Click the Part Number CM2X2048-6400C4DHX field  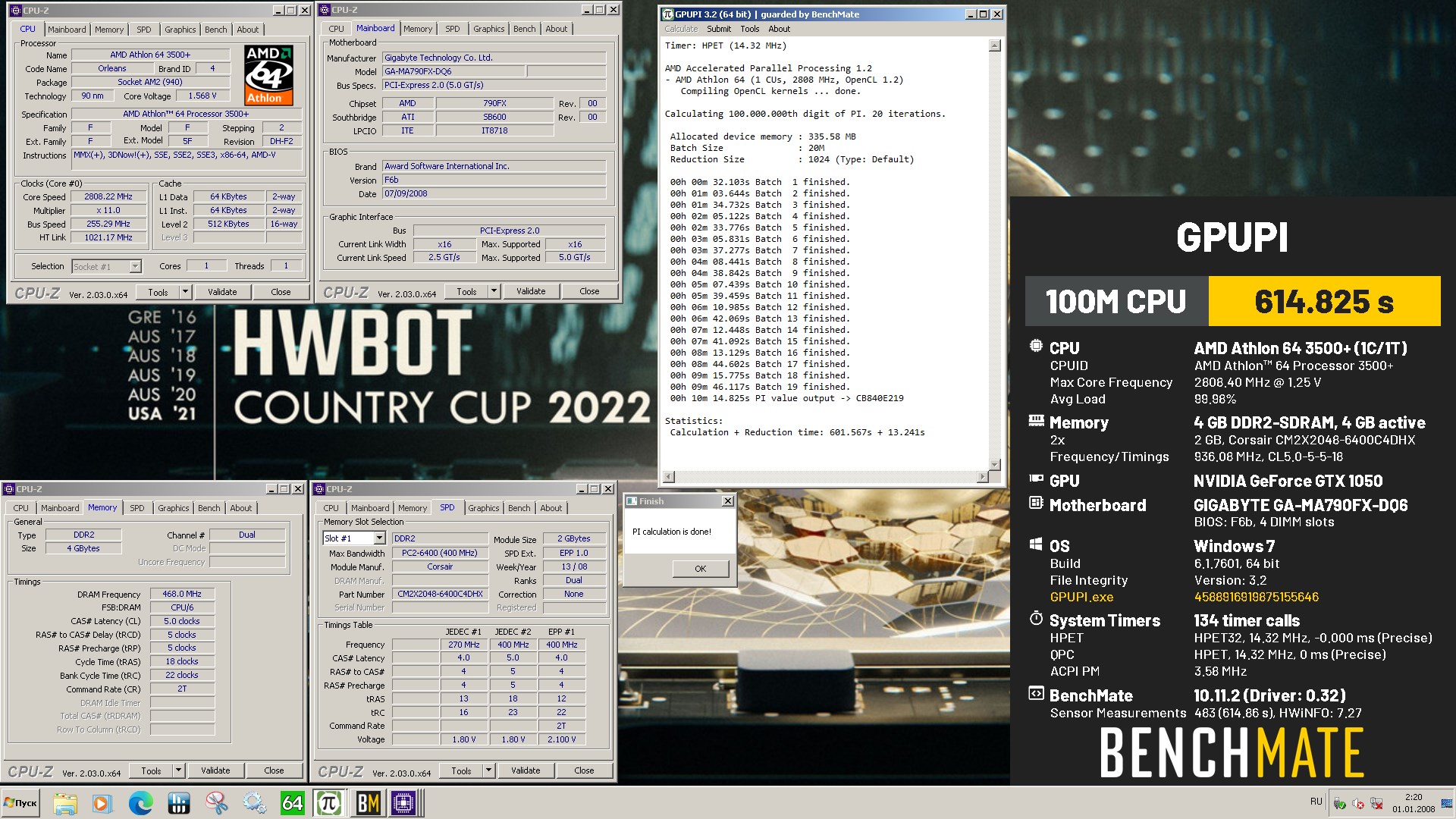pos(440,594)
